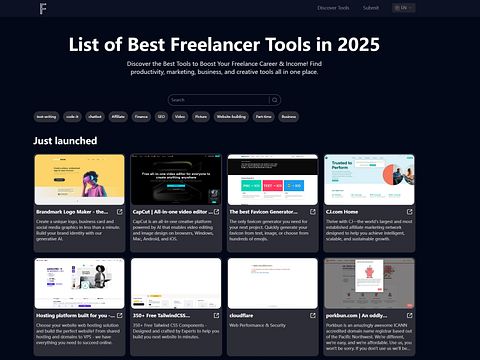Screen dimensions: 480x360
Task: Open CapCut card external link icon
Action: coord(216,212)
